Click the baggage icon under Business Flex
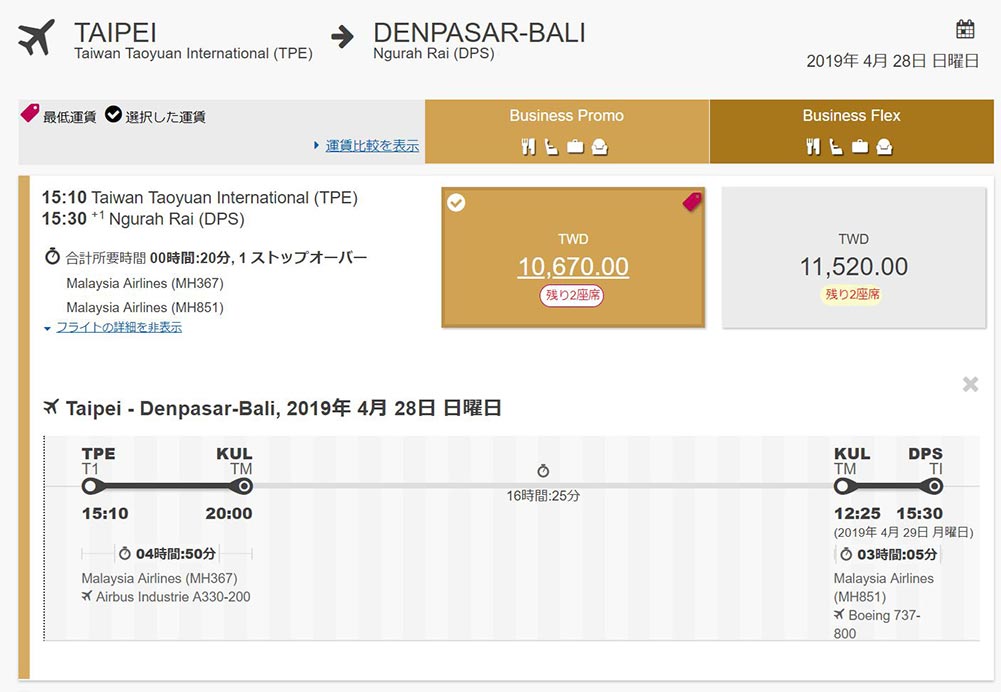Image resolution: width=1001 pixels, height=692 pixels. tap(860, 147)
